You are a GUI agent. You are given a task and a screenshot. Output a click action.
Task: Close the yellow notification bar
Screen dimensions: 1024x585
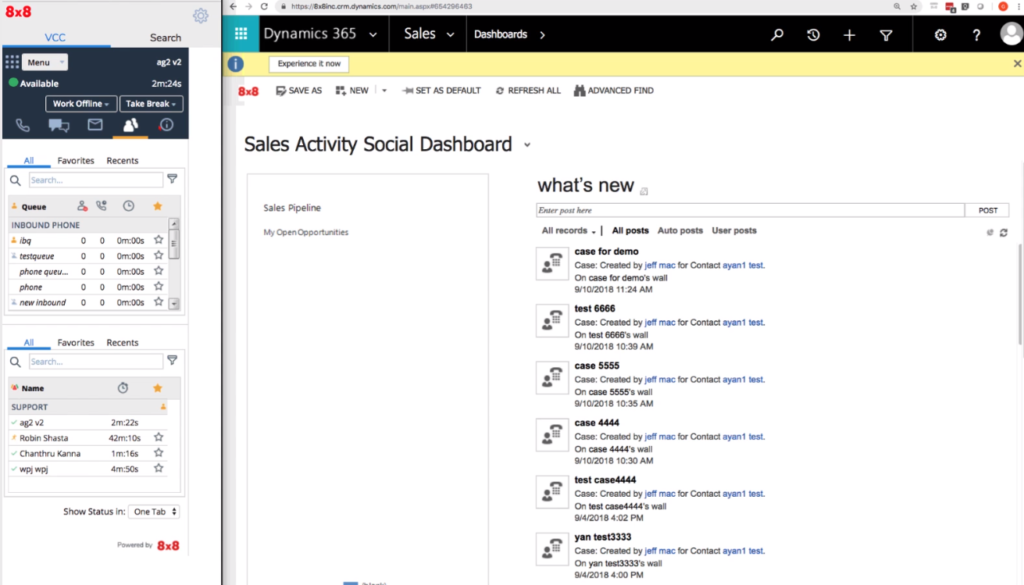1017,63
